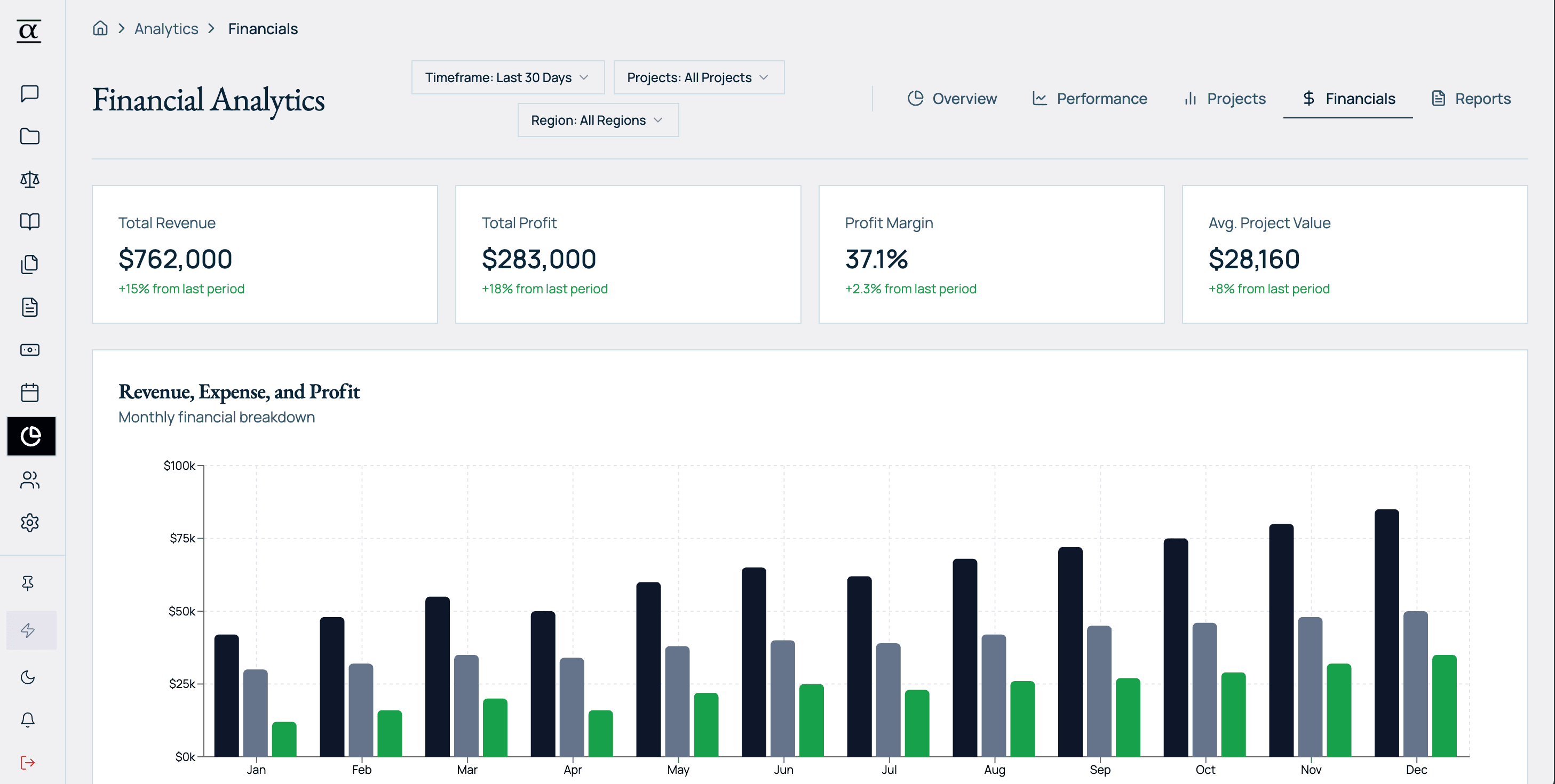This screenshot has height=784, width=1555.
Task: Open the file text sidebar icon
Action: tap(29, 307)
